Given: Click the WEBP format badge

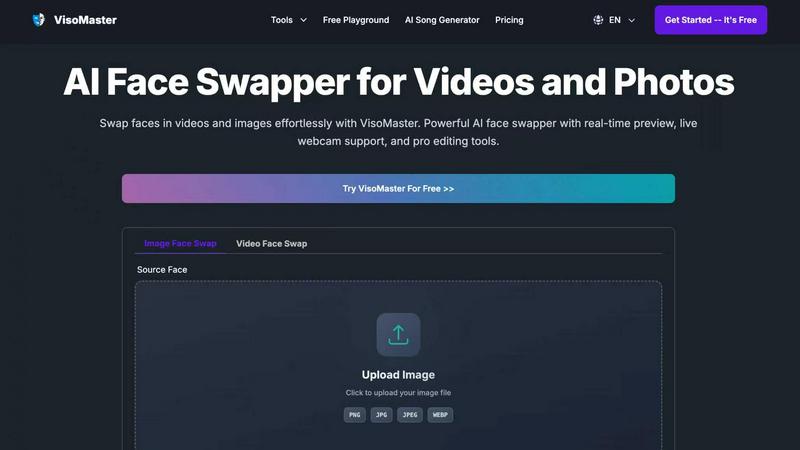Looking at the screenshot, I should 440,415.
